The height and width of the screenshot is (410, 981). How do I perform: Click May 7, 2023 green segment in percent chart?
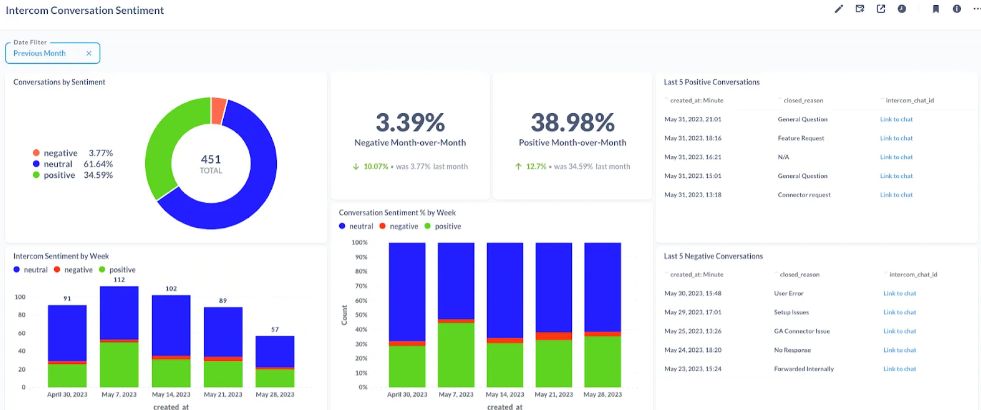coord(456,355)
